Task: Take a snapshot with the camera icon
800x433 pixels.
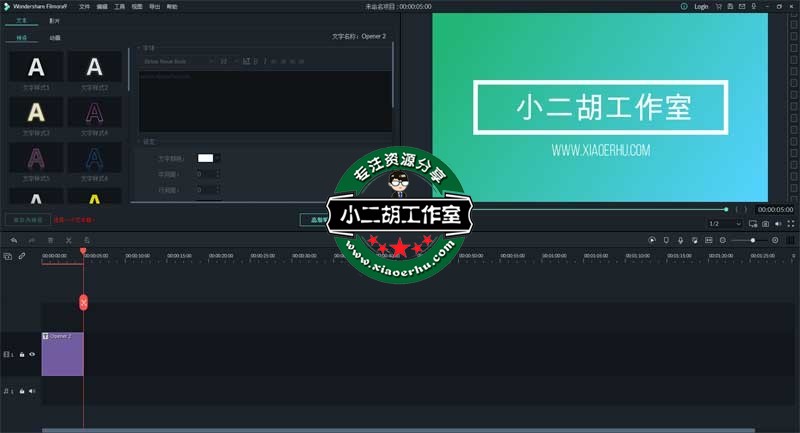Action: [767, 223]
